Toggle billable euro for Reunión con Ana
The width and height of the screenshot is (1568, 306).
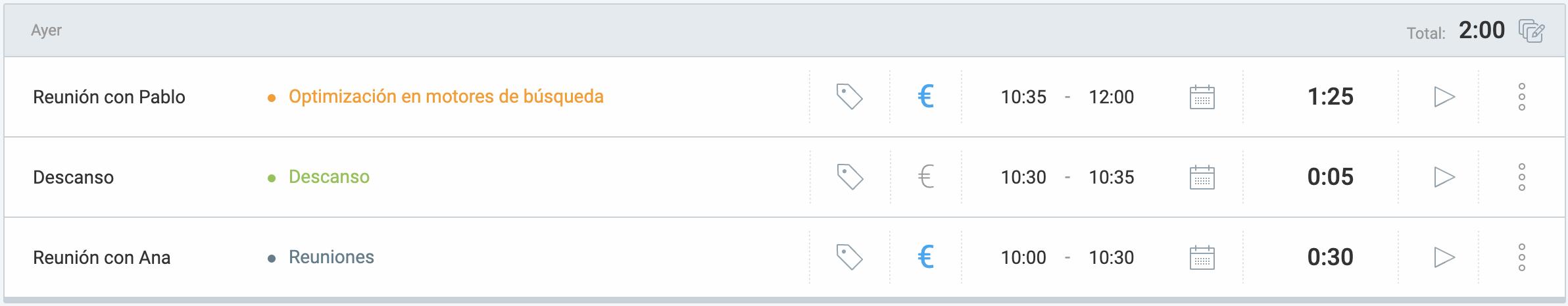click(925, 257)
